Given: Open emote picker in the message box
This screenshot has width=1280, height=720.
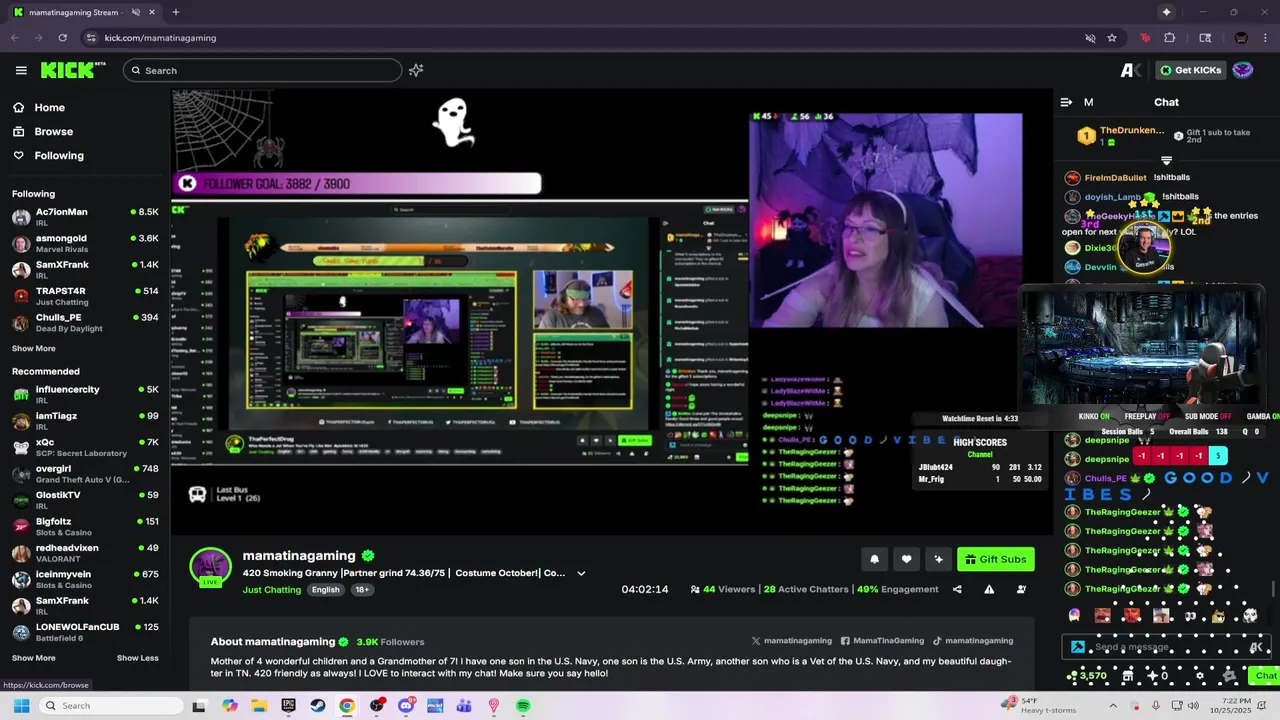Looking at the screenshot, I should pyautogui.click(x=1256, y=647).
